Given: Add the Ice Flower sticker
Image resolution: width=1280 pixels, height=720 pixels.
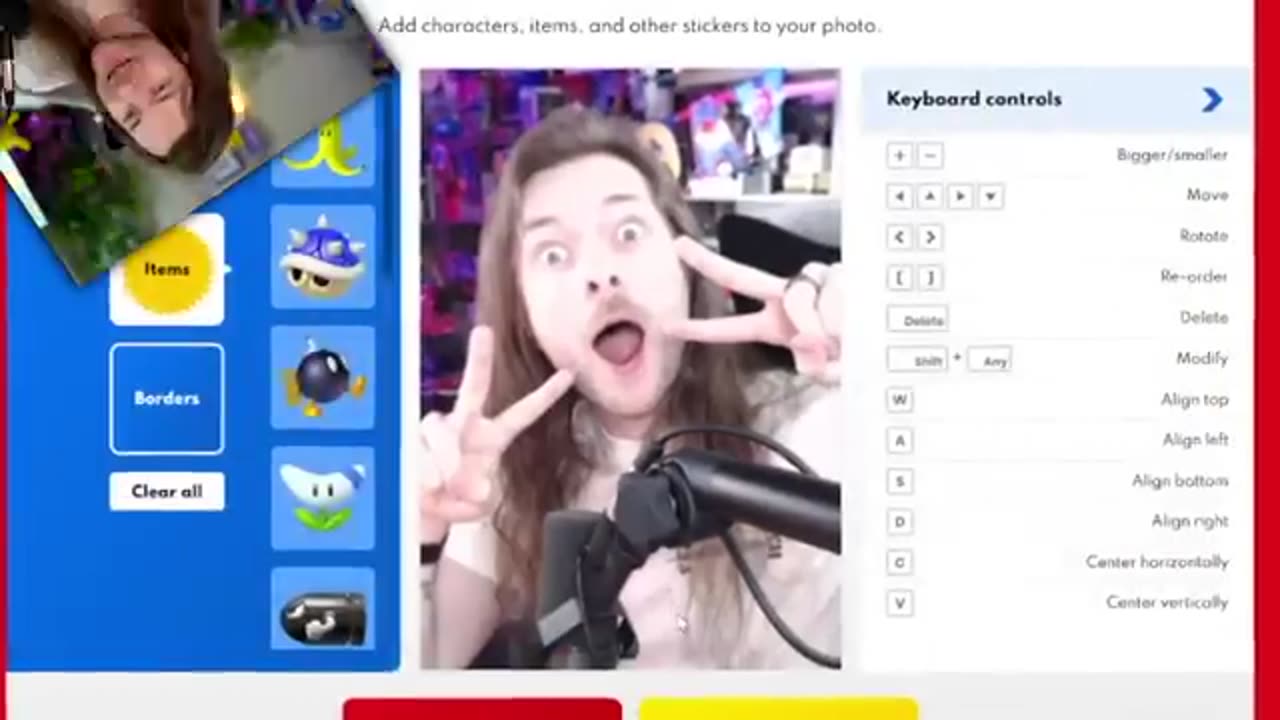Looking at the screenshot, I should pos(322,499).
